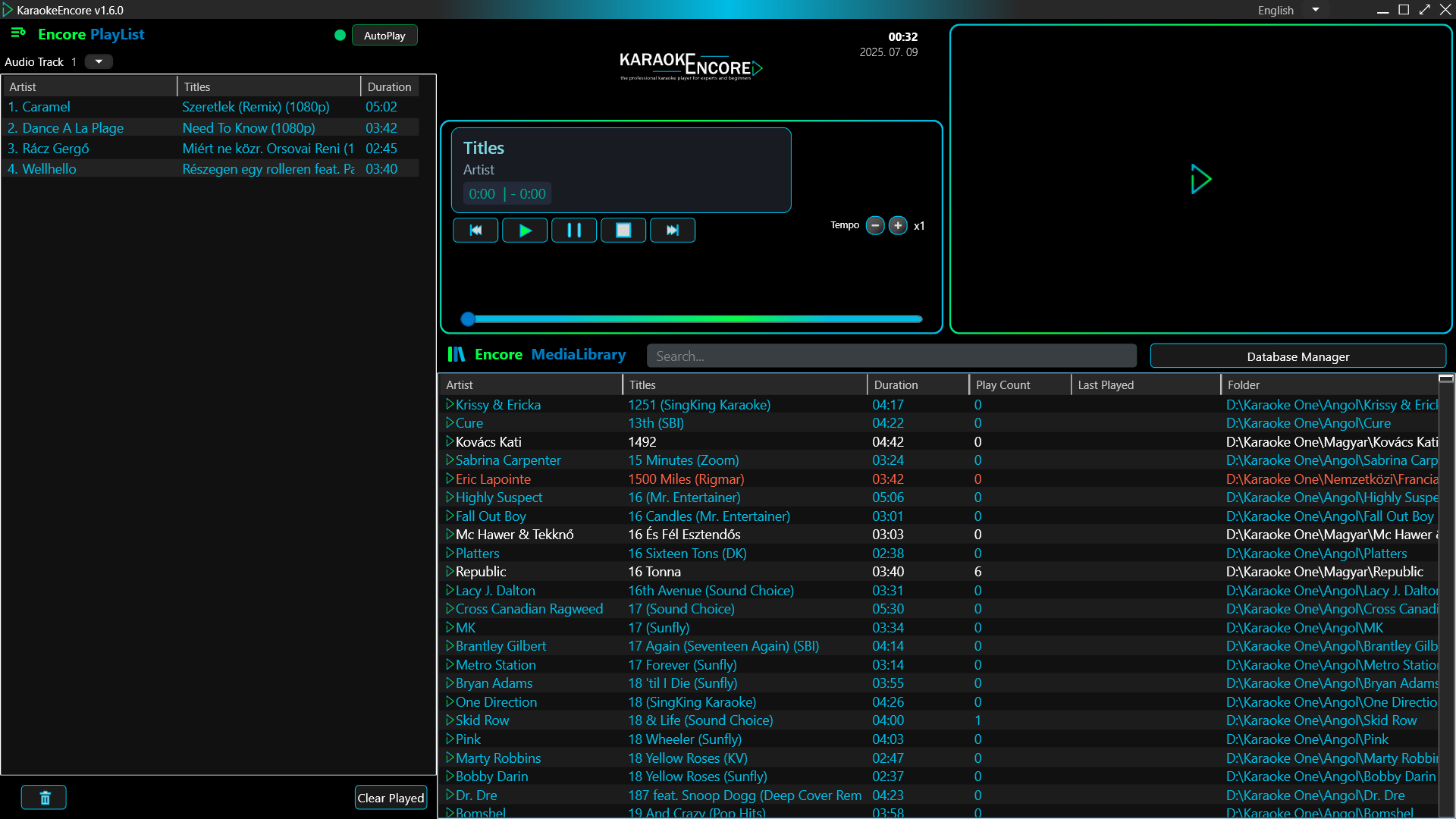The image size is (1456, 819).
Task: Click the previous track button
Action: pos(475,231)
